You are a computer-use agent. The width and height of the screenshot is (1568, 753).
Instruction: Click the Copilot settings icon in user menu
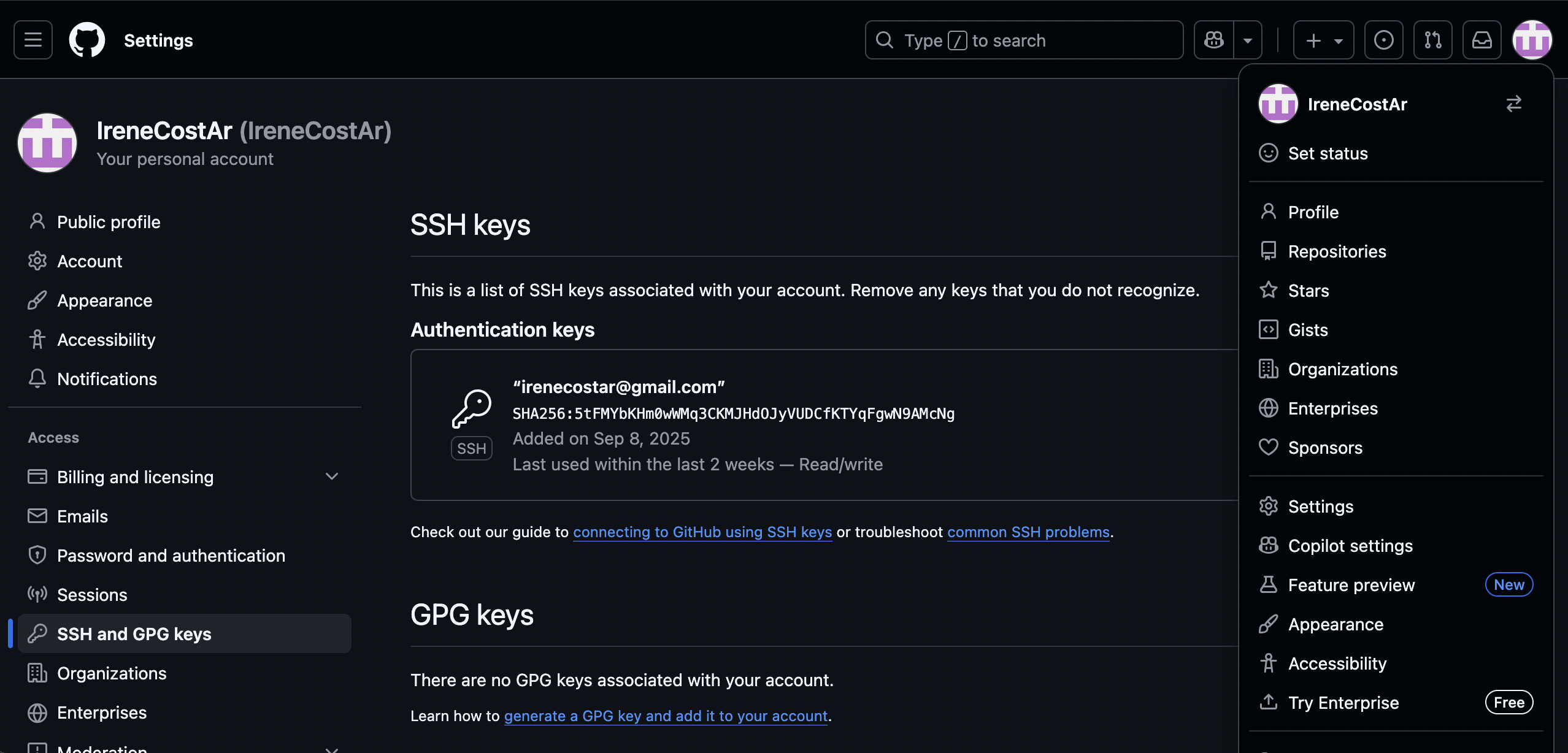(1268, 546)
